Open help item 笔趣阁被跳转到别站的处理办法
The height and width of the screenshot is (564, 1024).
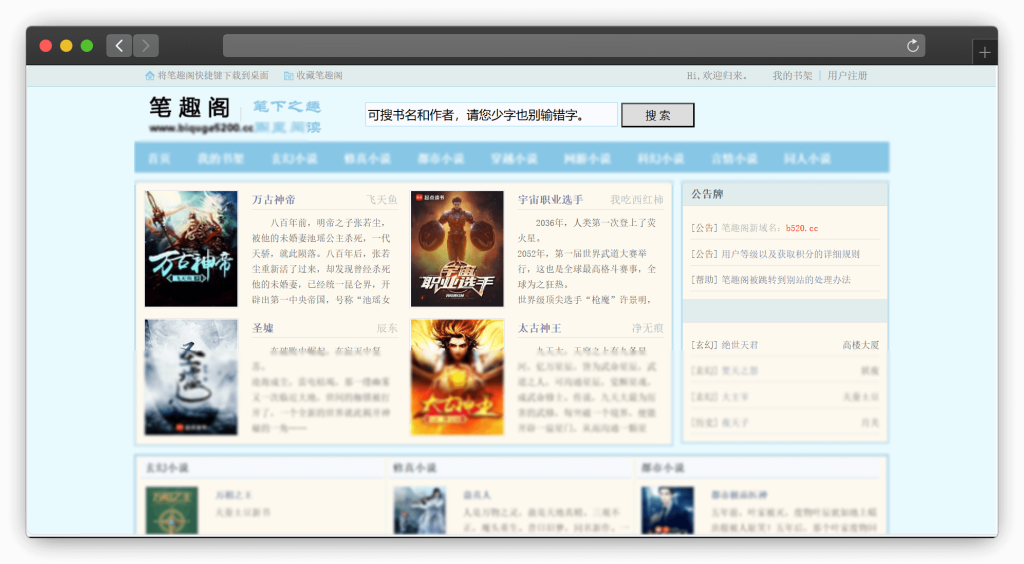786,280
